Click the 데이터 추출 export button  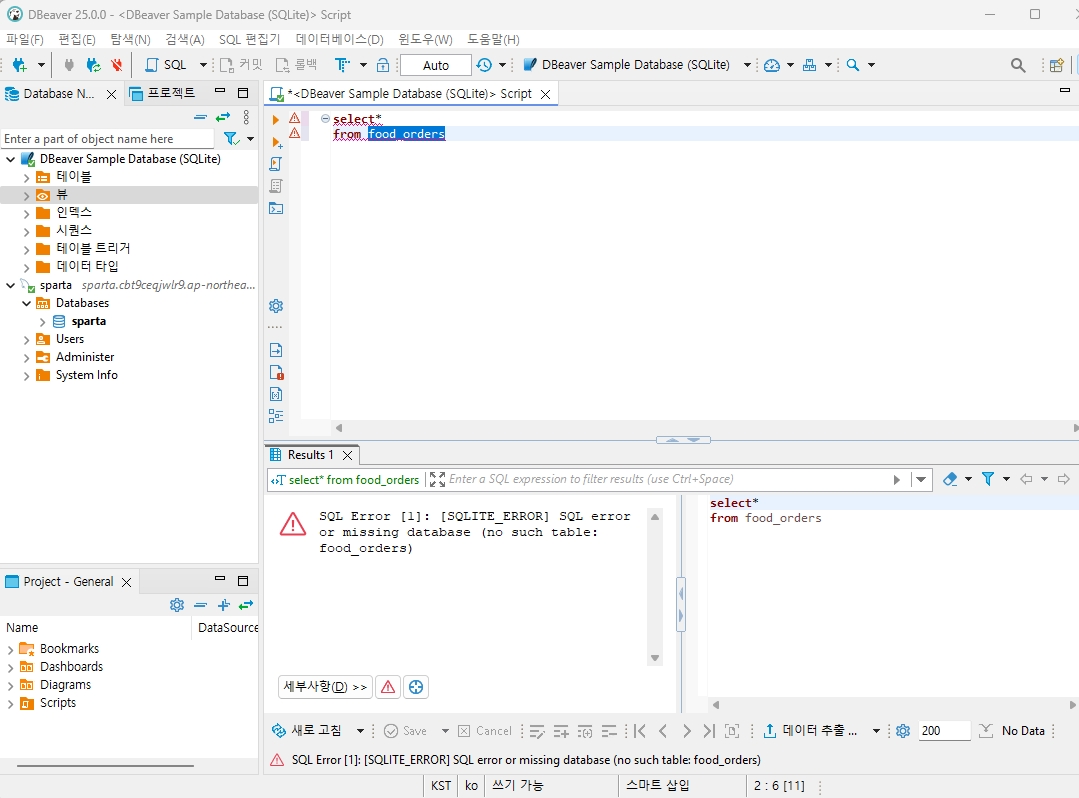811,731
